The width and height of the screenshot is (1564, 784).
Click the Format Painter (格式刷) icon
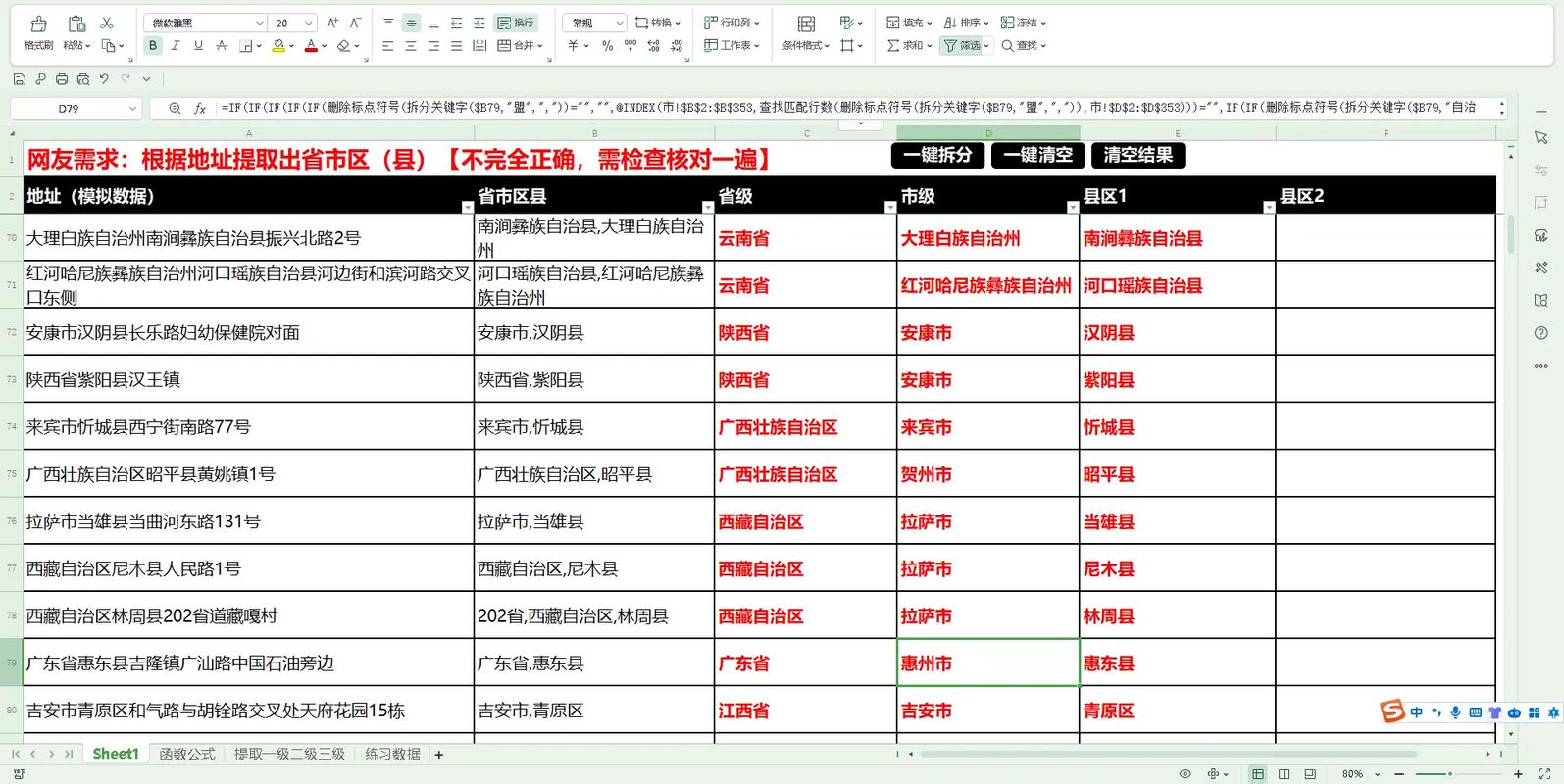coord(38,24)
